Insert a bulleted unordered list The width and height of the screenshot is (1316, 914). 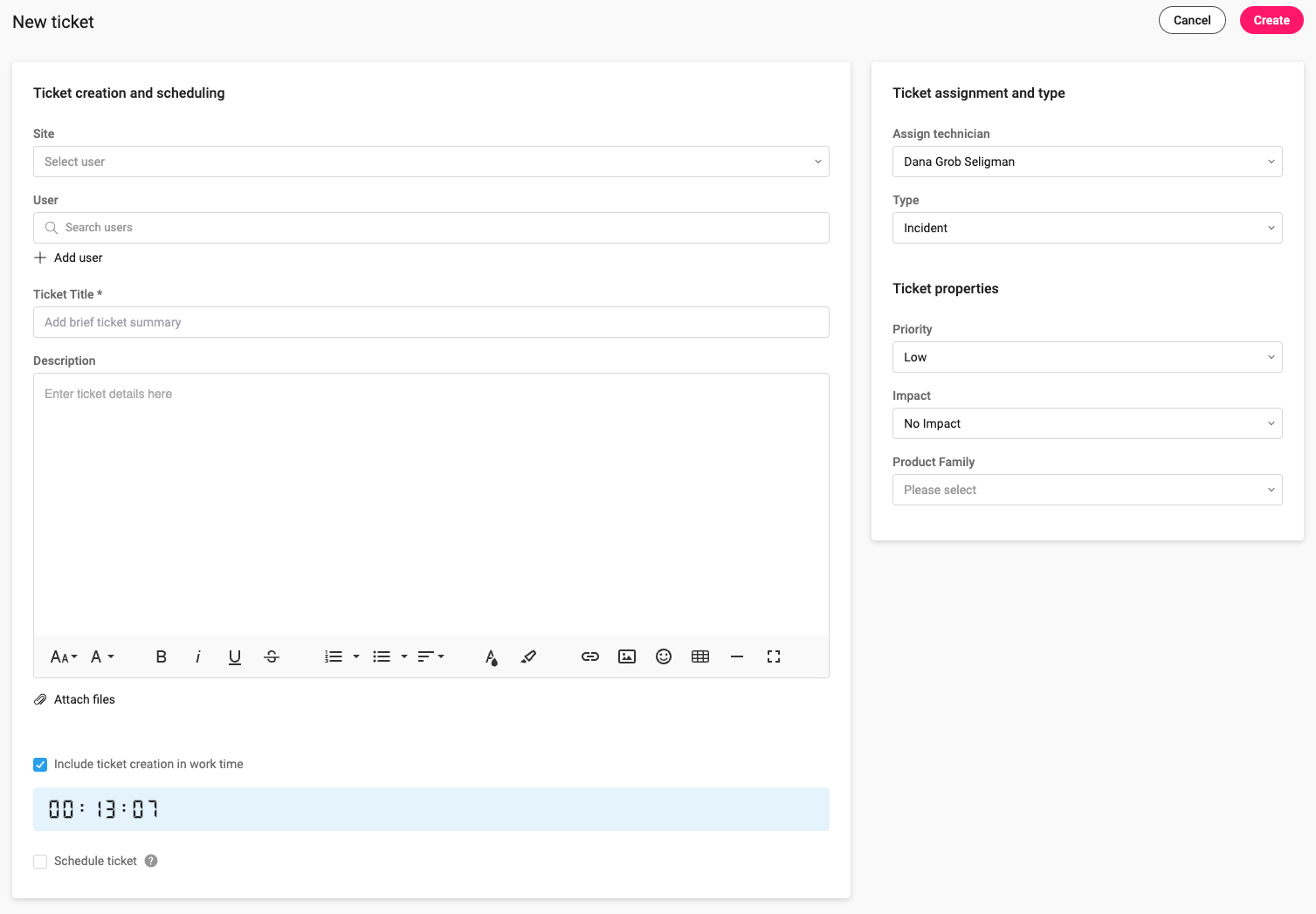pos(382,656)
